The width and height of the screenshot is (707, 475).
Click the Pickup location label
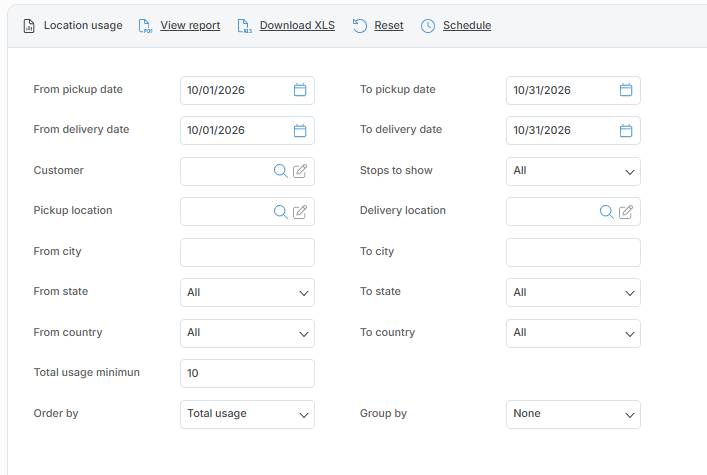(x=73, y=211)
